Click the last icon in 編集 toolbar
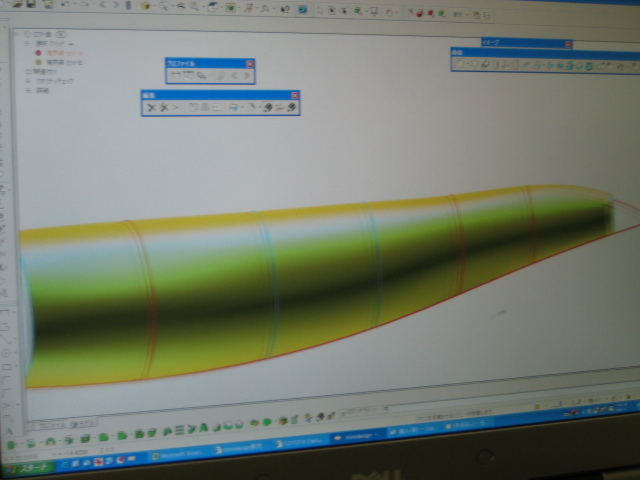This screenshot has height=480, width=640. (x=291, y=107)
